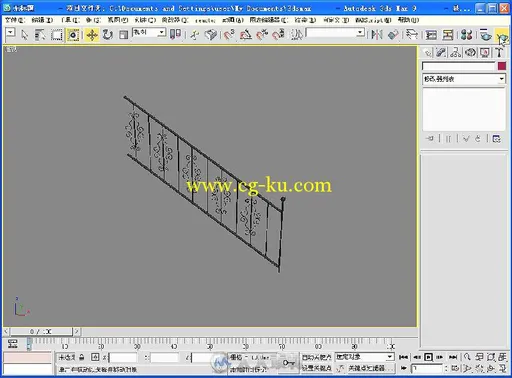
Task: Click Configure Modifier Sets icon
Action: [497, 138]
